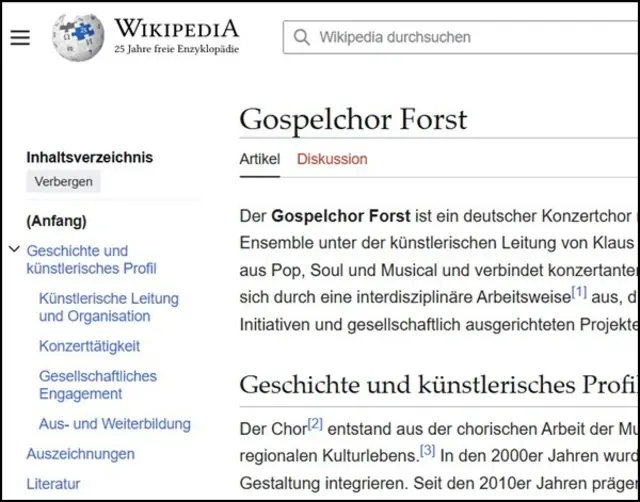The height and width of the screenshot is (502, 640).
Task: Go to Künstlerische Leitung und Organisation
Action: [109, 307]
